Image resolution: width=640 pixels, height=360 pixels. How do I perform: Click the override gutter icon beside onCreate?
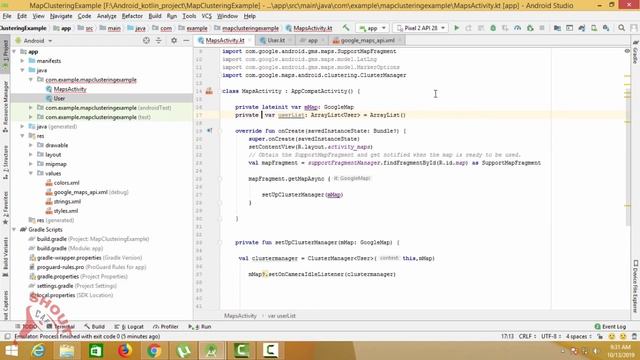tap(209, 131)
